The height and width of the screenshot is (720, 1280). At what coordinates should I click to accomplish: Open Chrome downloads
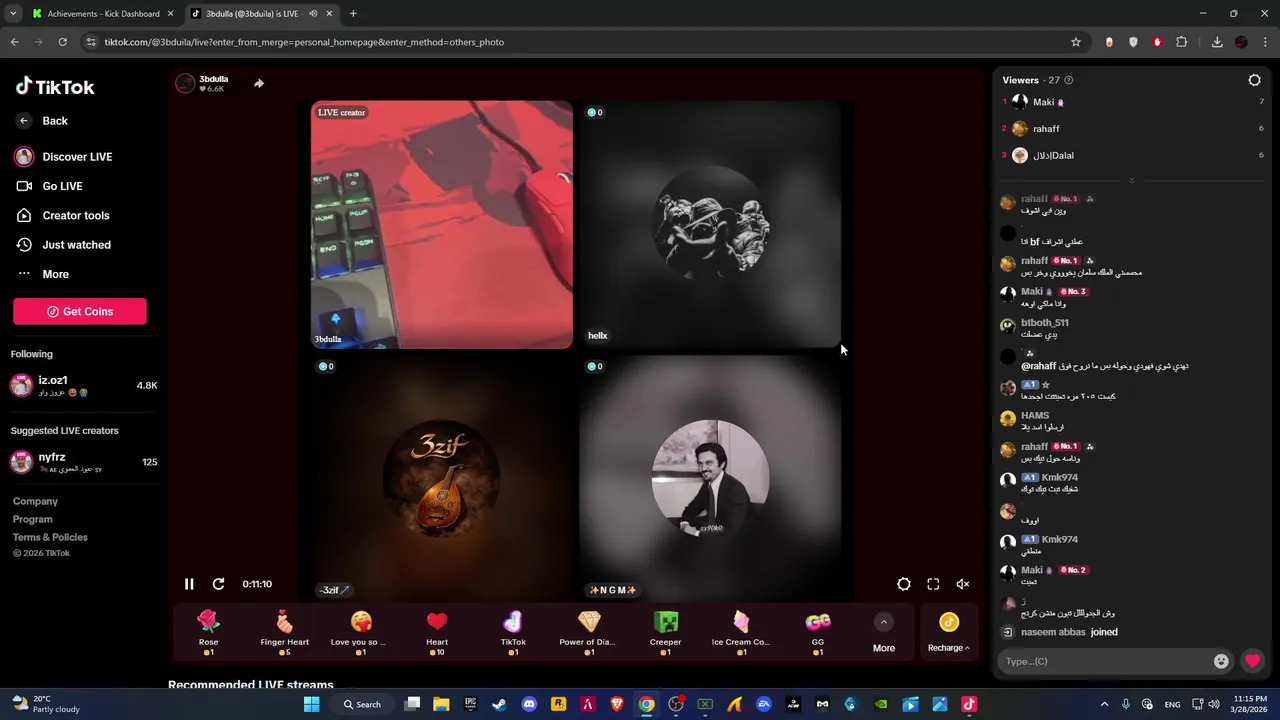[1217, 42]
